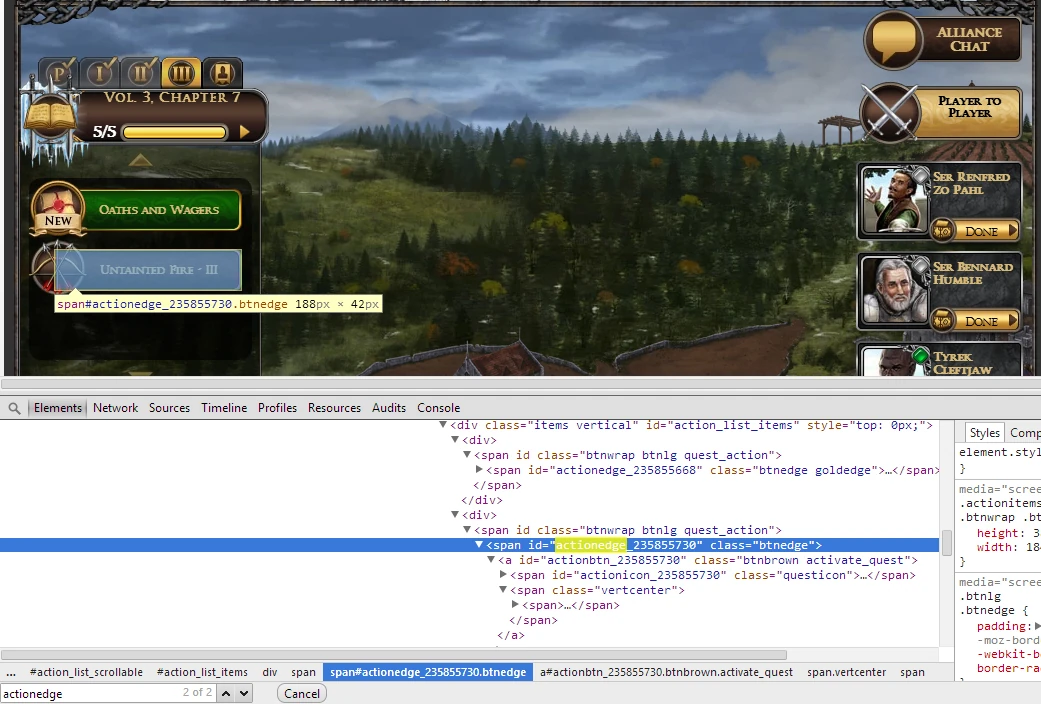The height and width of the screenshot is (704, 1041).
Task: Collapse the selected actionedge_235855730 span
Action: click(479, 545)
